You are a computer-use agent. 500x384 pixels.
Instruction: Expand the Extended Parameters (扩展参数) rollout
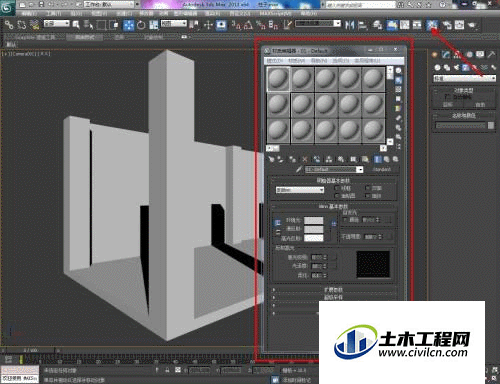click(333, 290)
